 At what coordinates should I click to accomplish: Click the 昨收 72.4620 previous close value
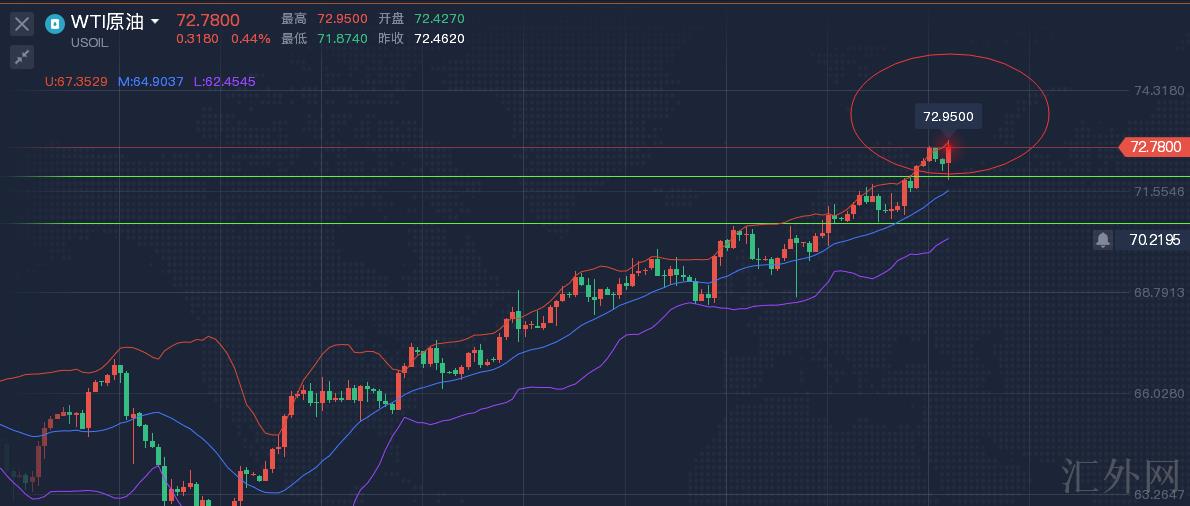439,39
